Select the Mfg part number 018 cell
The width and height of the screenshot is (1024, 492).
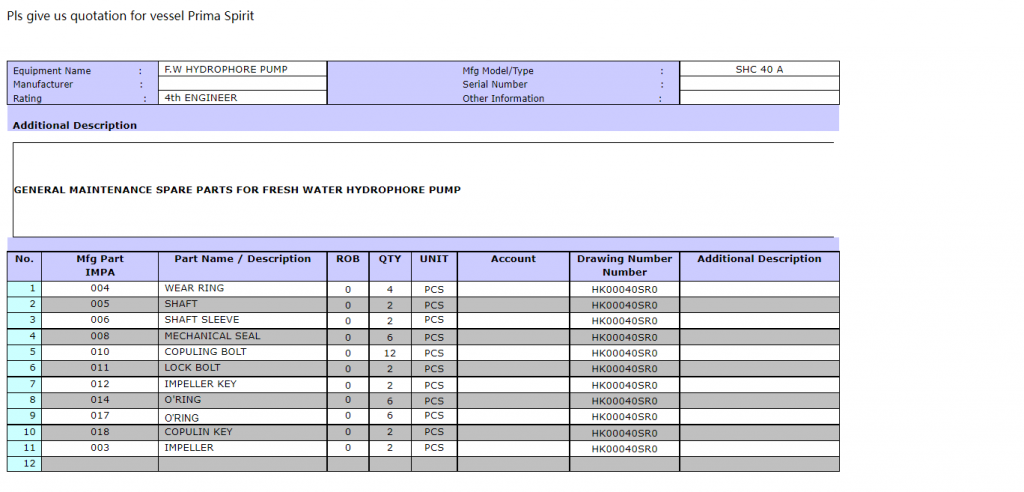[100, 432]
